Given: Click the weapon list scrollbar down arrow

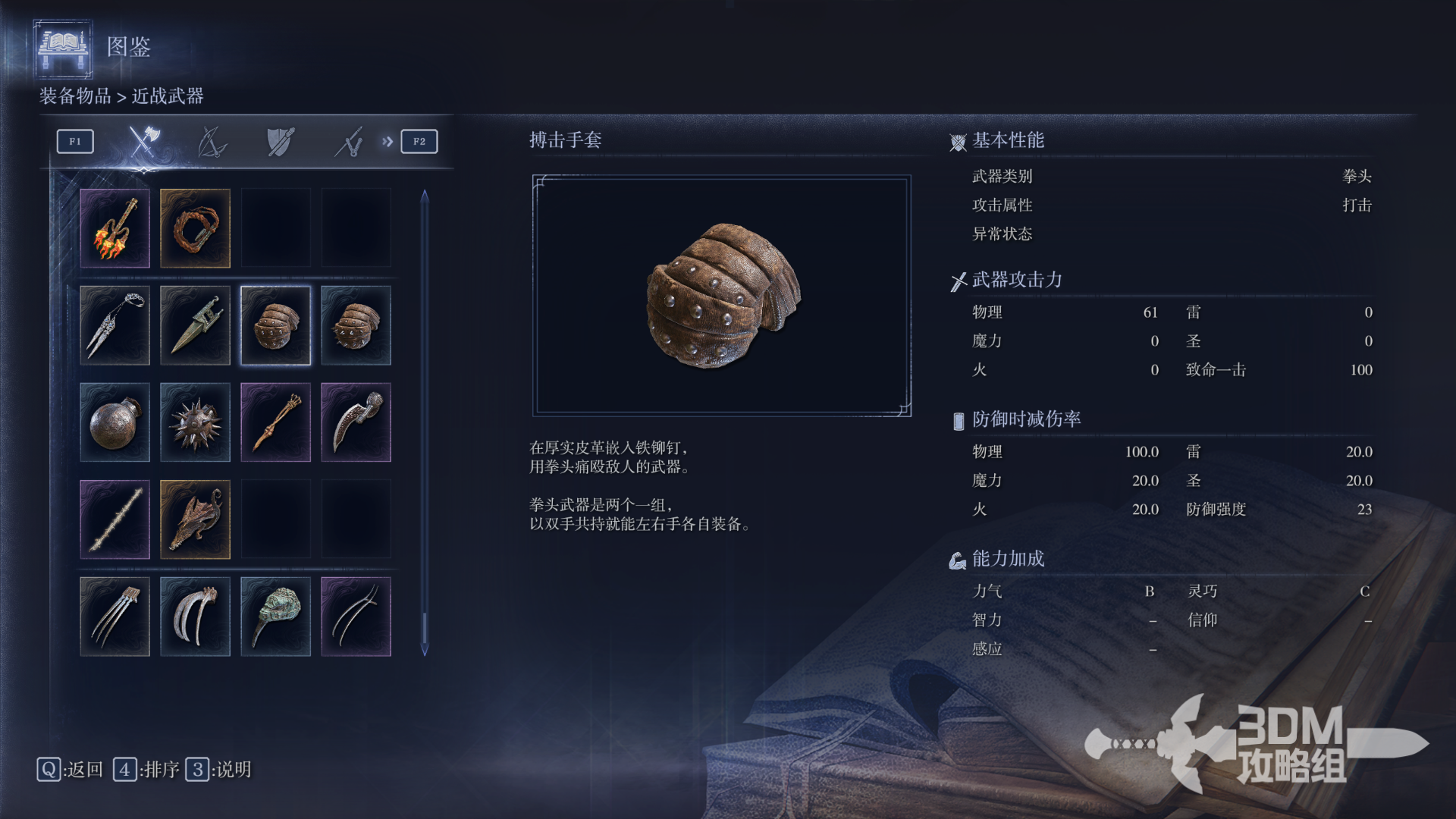Looking at the screenshot, I should point(425,649).
